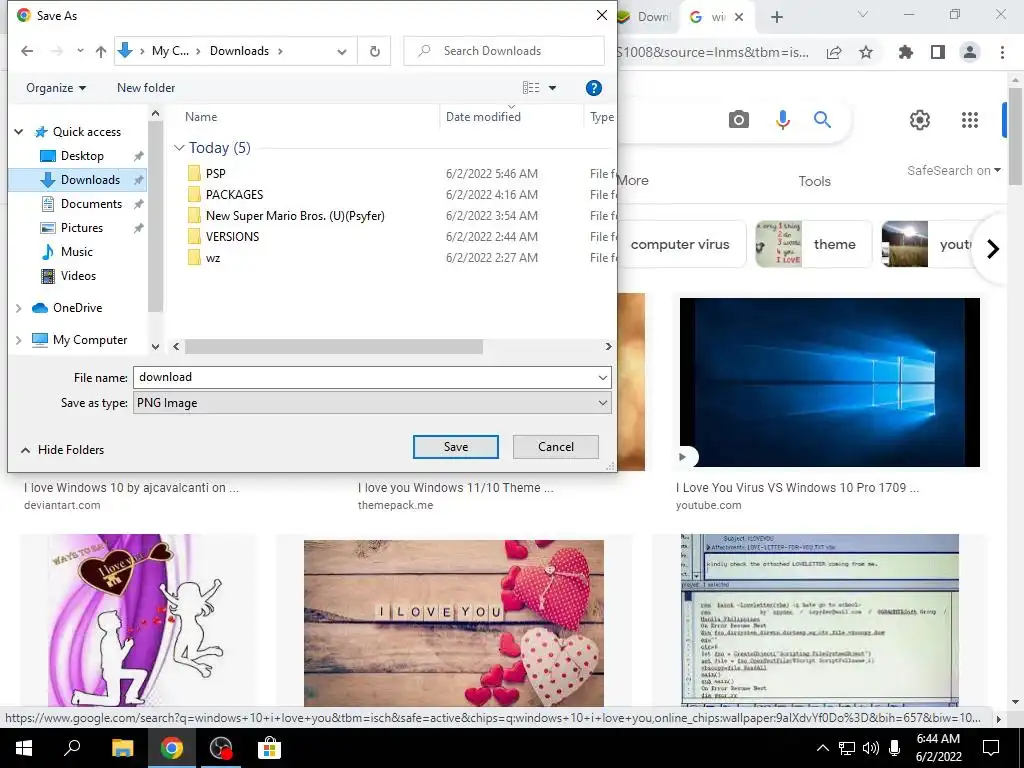Select Desktop in navigation pane
This screenshot has height=768, width=1024.
[x=82, y=156]
